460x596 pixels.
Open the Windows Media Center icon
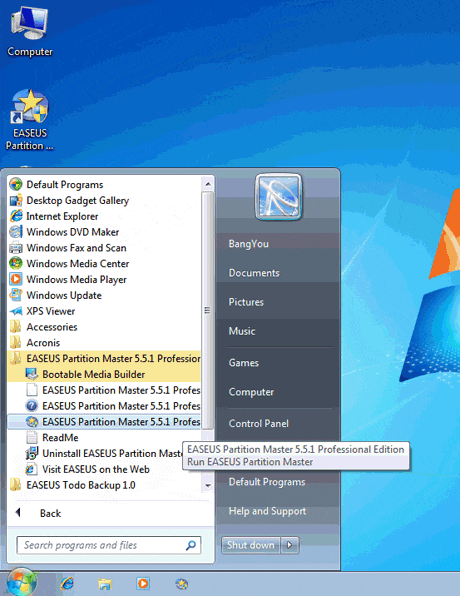coord(16,263)
